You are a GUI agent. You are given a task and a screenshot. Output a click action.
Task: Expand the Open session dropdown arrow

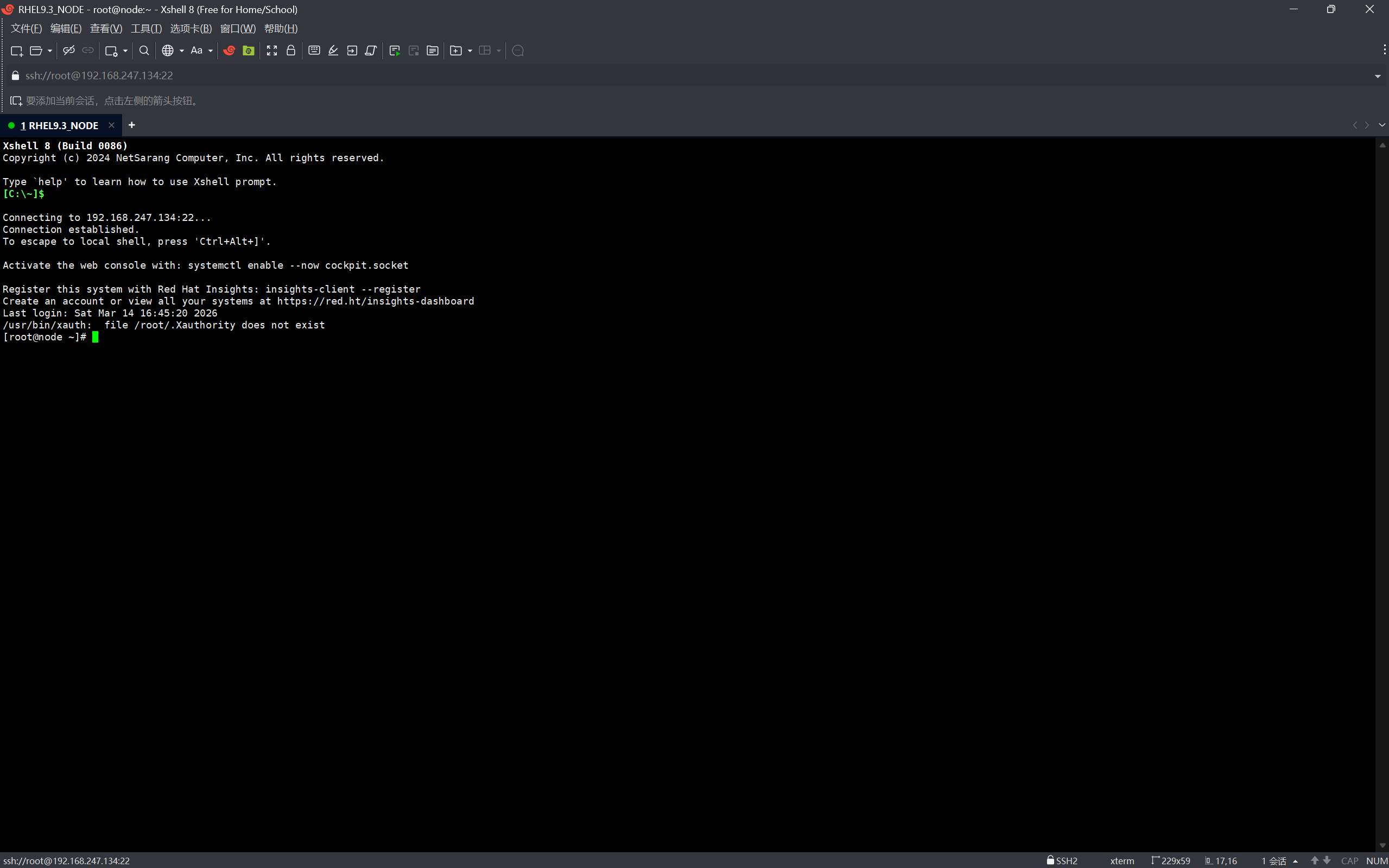click(x=50, y=51)
